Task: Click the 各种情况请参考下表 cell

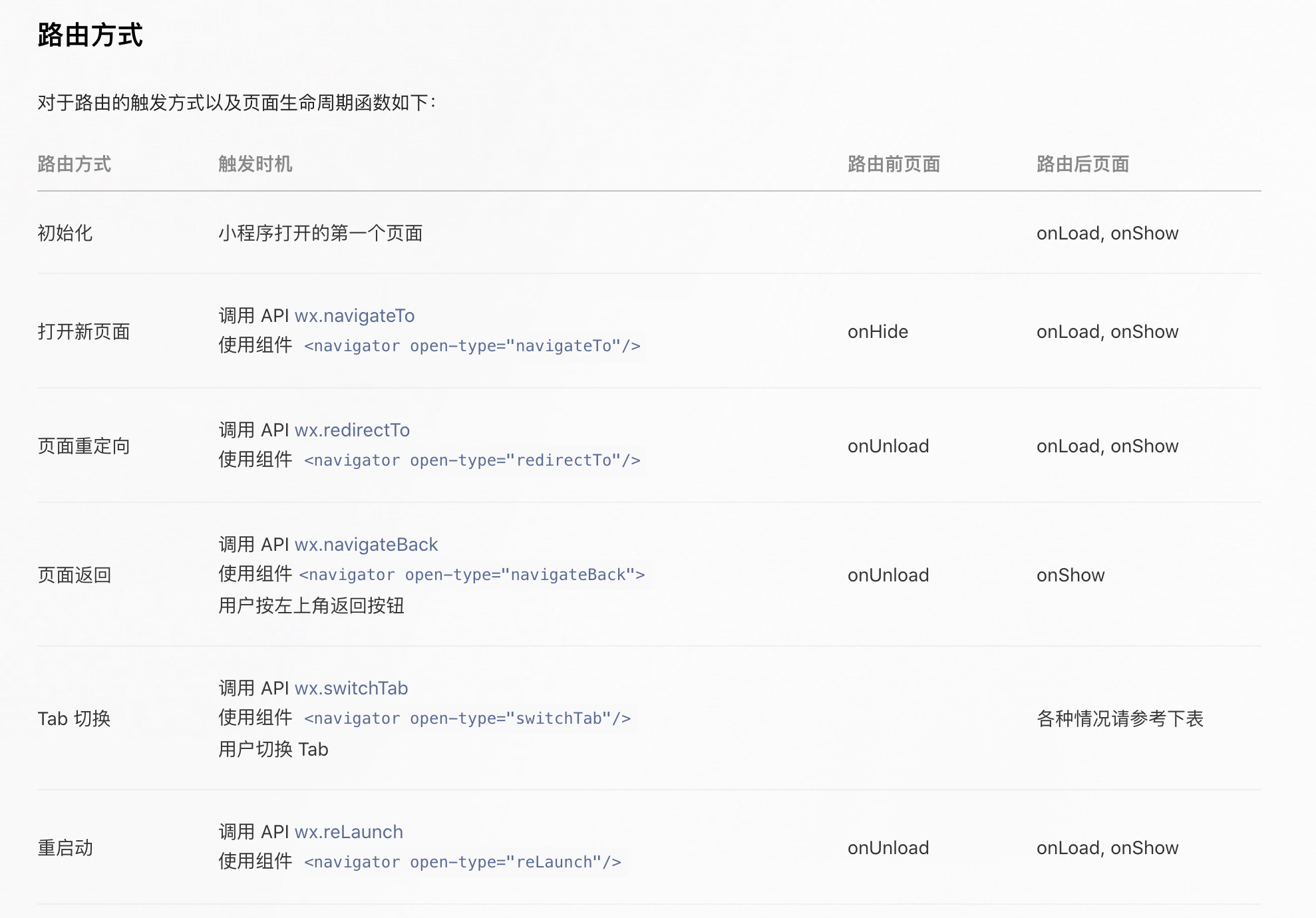Action: 1120,719
